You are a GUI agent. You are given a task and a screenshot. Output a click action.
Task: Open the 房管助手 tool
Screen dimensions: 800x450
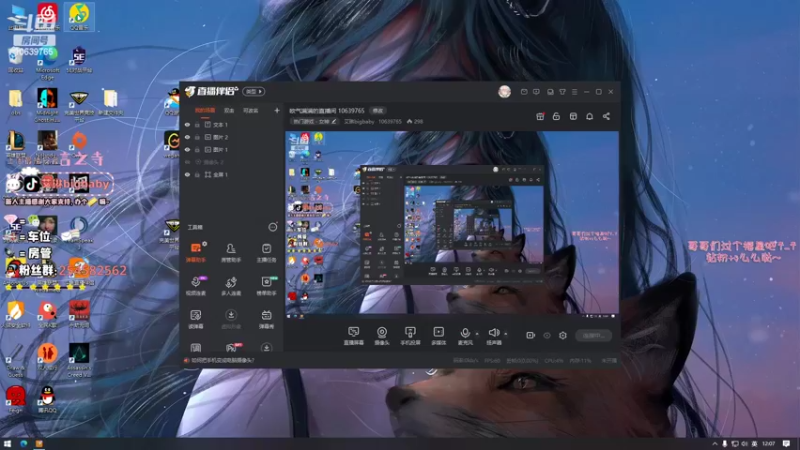coord(231,253)
